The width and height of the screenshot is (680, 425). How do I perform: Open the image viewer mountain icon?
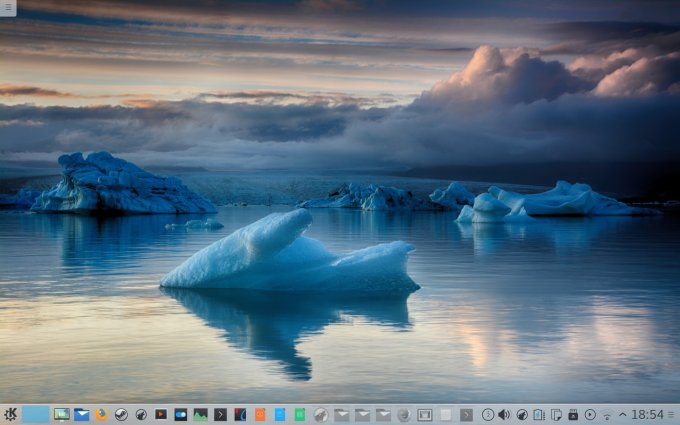click(x=200, y=414)
